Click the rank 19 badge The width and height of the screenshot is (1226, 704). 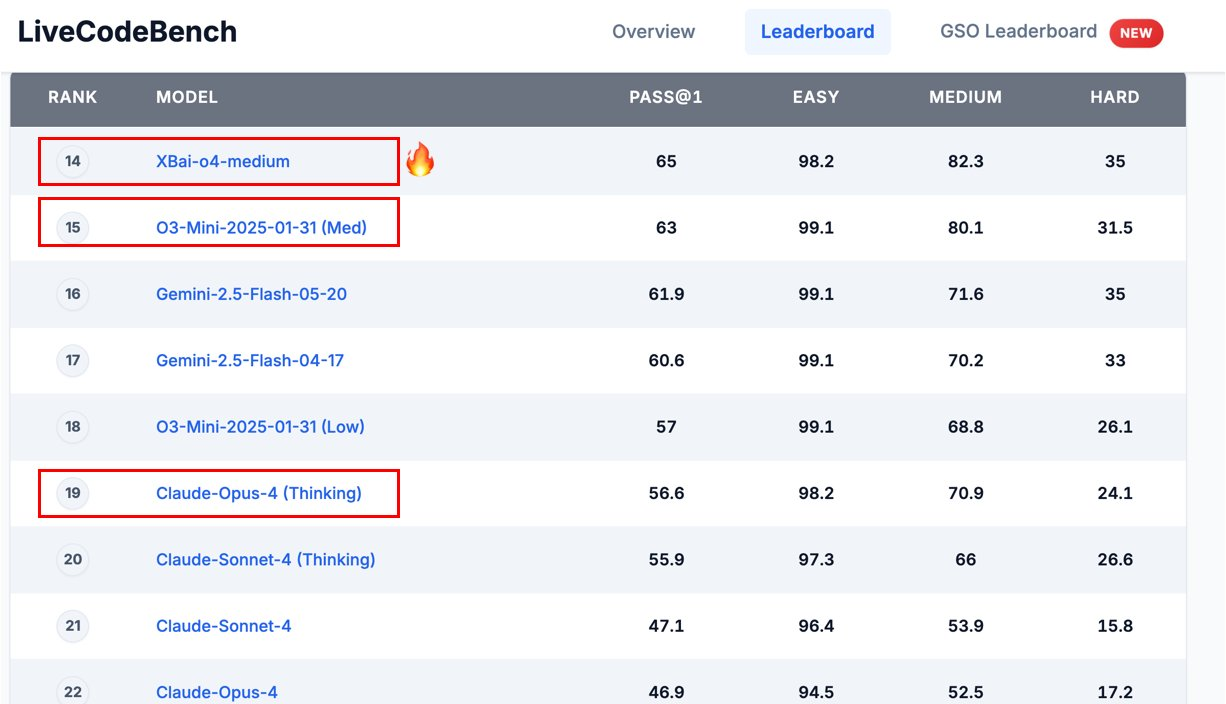tap(73, 493)
